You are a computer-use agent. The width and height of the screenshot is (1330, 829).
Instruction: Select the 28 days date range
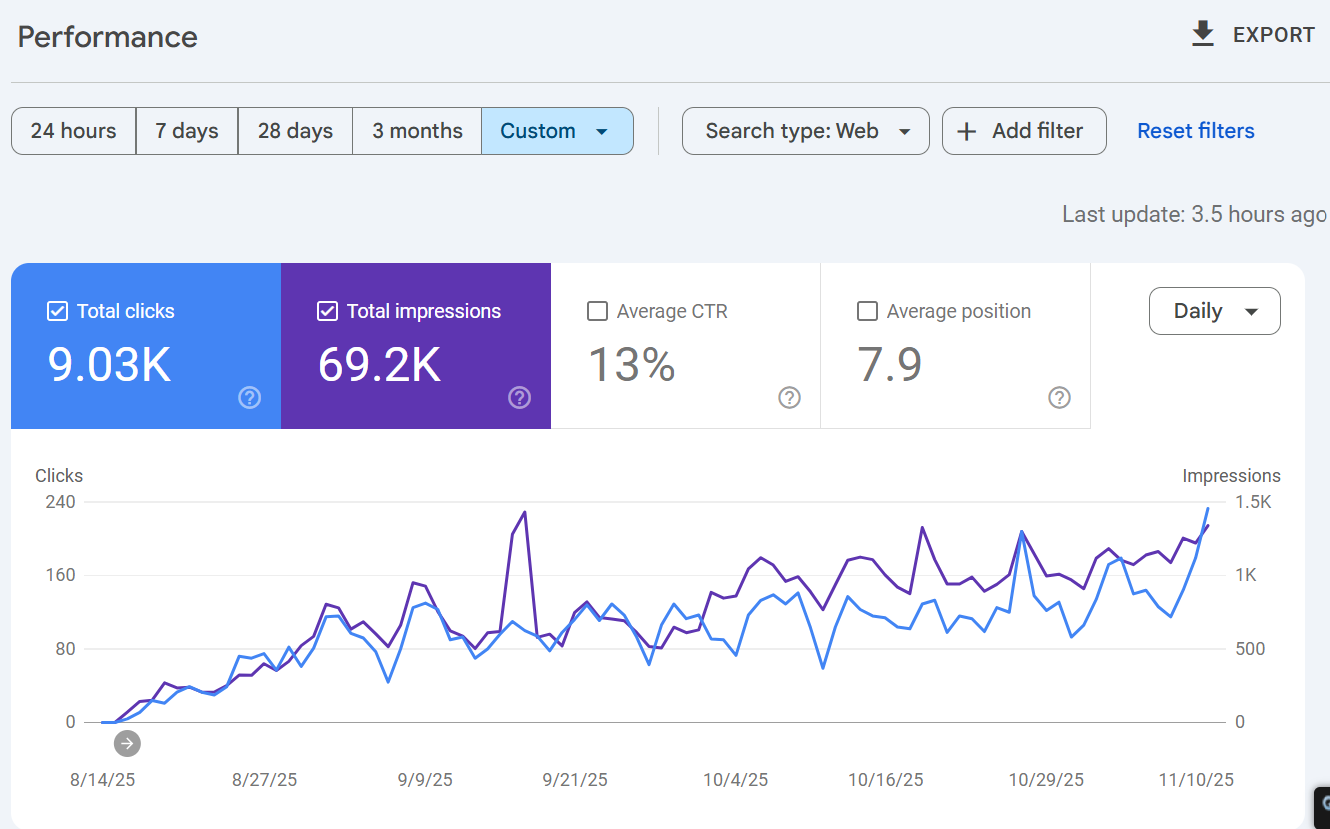tap(295, 131)
